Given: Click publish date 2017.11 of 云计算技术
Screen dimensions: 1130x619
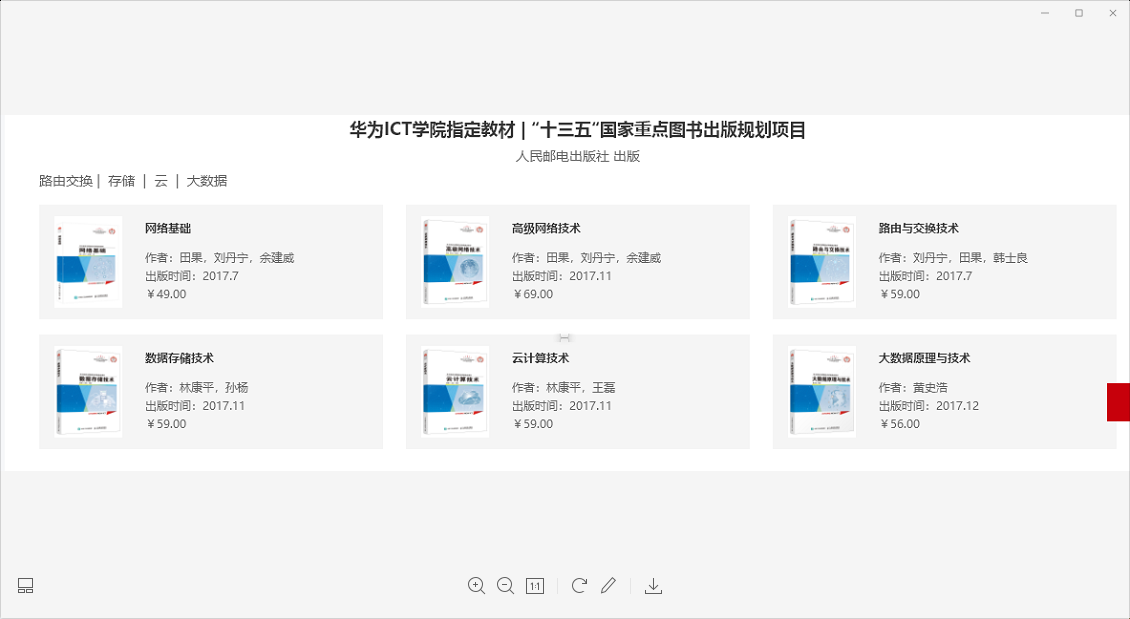Looking at the screenshot, I should click(x=562, y=406).
